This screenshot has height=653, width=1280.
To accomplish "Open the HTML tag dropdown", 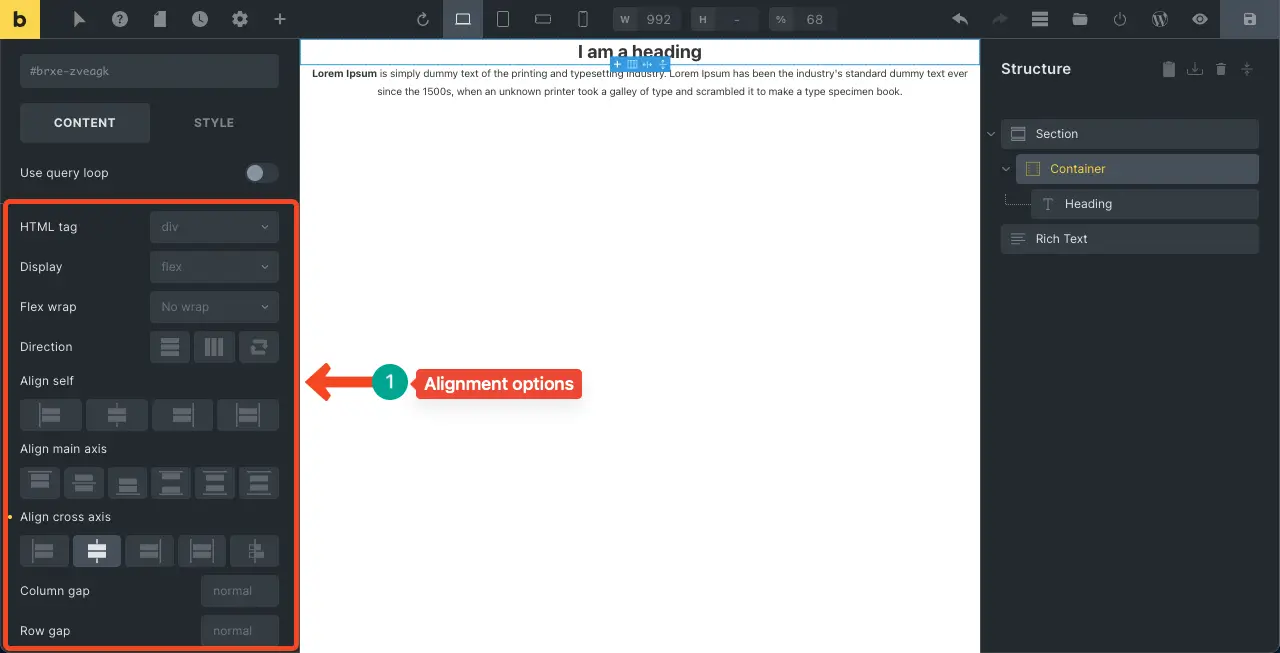I will pos(214,227).
